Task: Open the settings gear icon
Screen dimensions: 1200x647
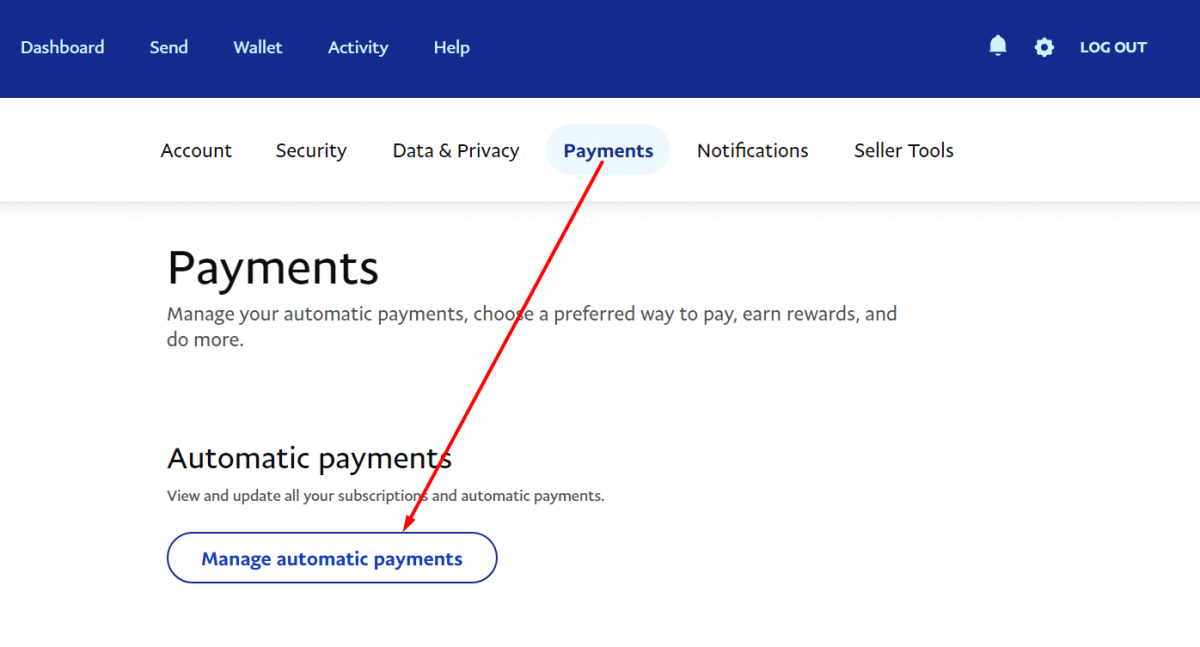Action: coord(1044,47)
